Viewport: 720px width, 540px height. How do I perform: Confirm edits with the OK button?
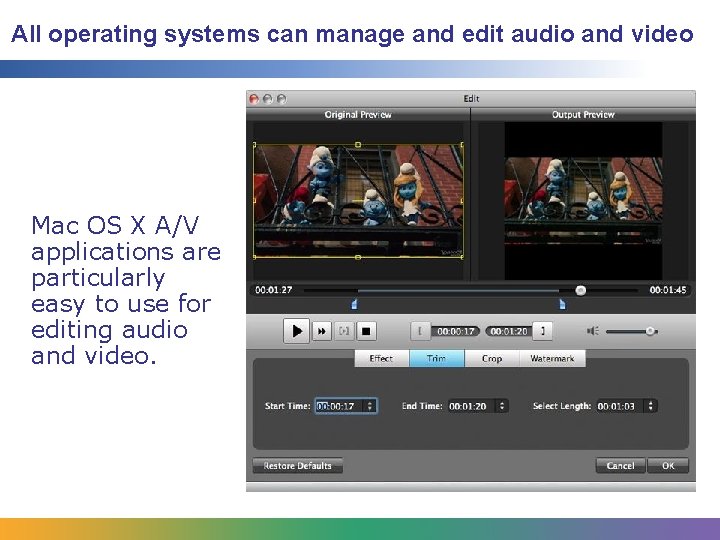pyautogui.click(x=668, y=466)
